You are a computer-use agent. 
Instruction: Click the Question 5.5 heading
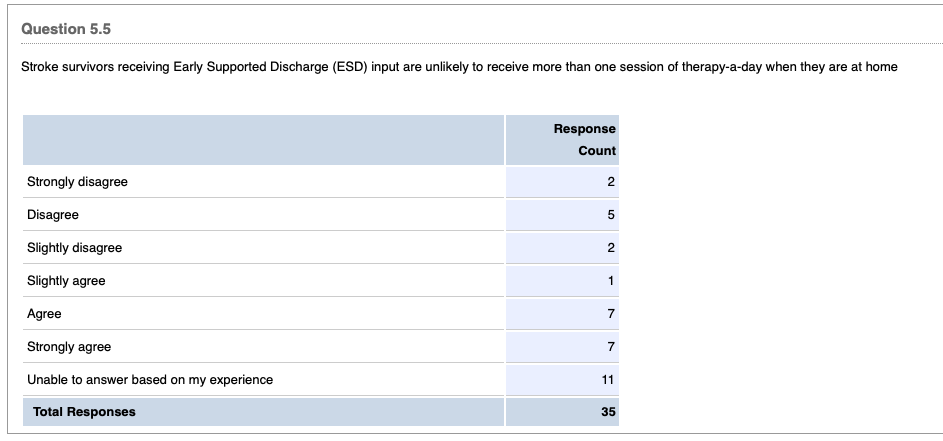pyautogui.click(x=66, y=30)
